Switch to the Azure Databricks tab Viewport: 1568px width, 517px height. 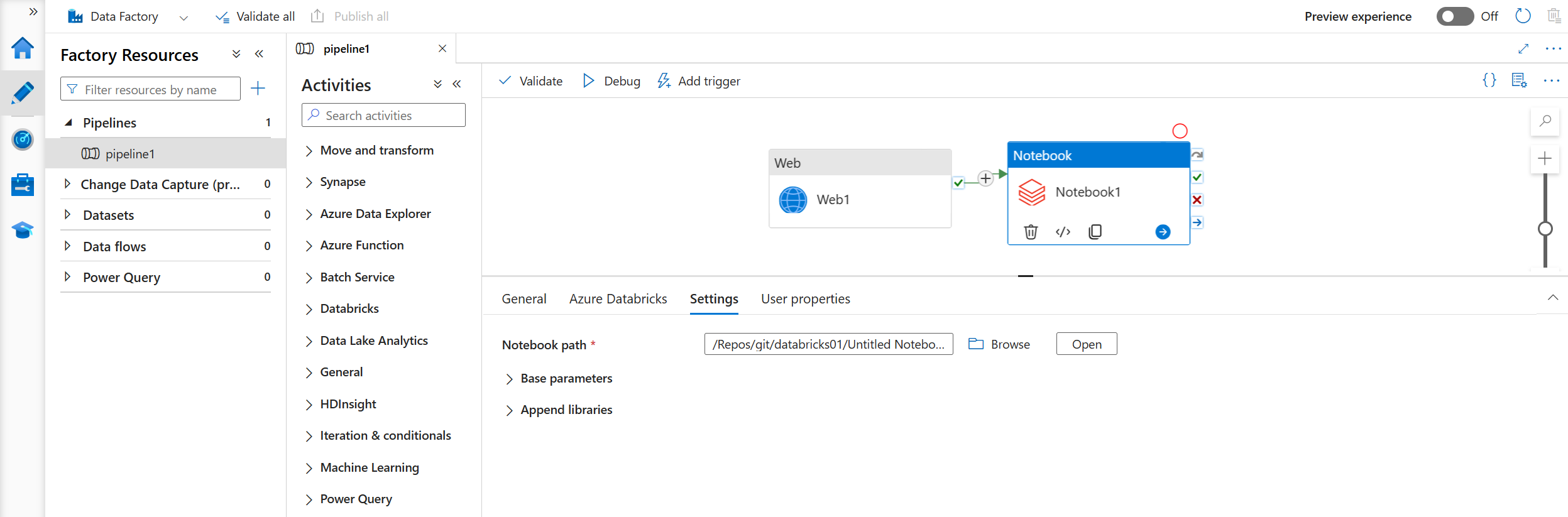point(618,299)
